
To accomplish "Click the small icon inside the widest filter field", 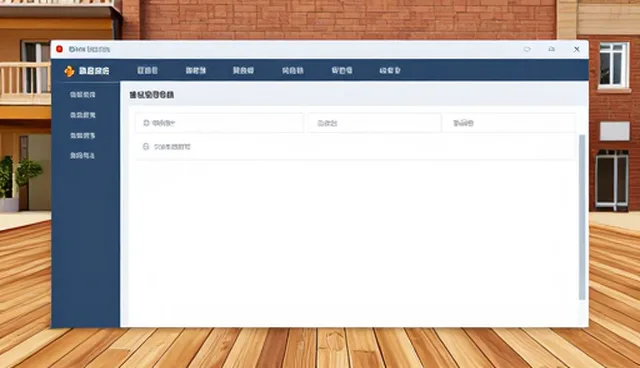I will (x=146, y=123).
